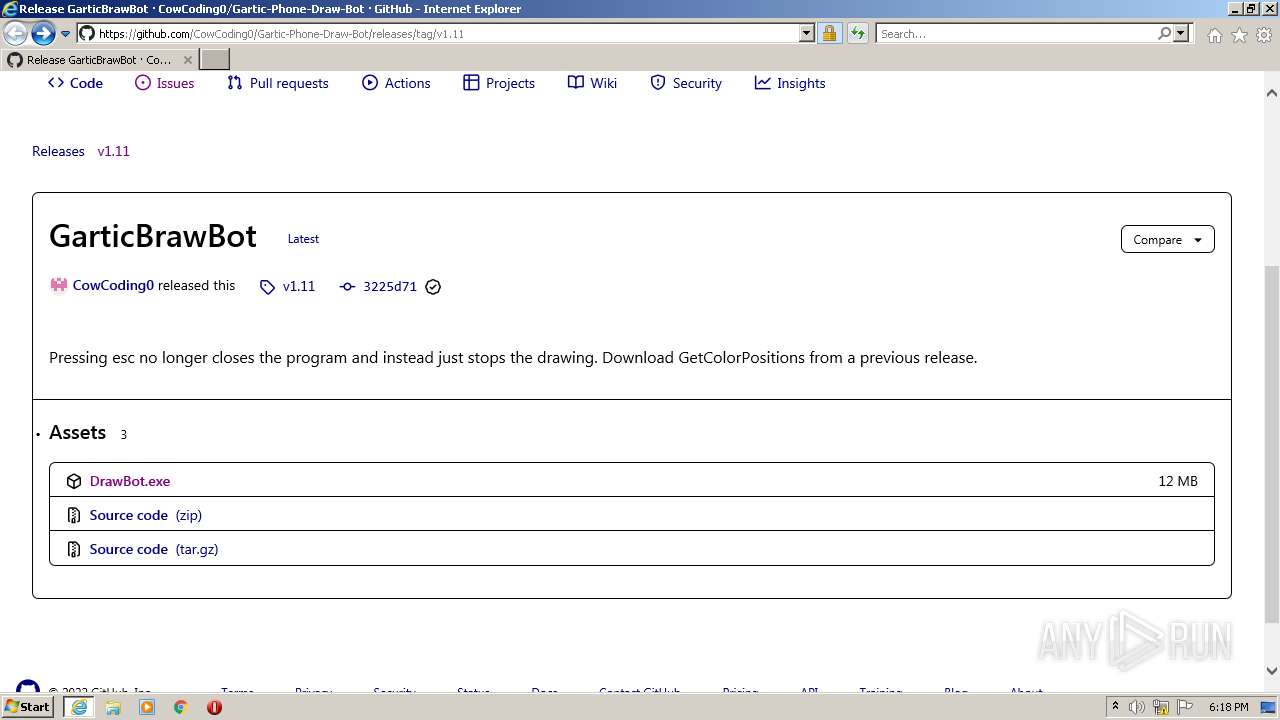Close the Release GarticBrawBot tab
Screen dimensions: 1280x720
pyautogui.click(x=187, y=60)
